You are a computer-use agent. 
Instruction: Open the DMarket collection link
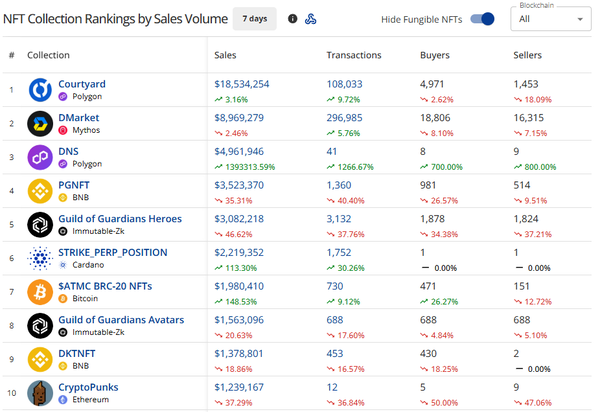[x=78, y=118]
